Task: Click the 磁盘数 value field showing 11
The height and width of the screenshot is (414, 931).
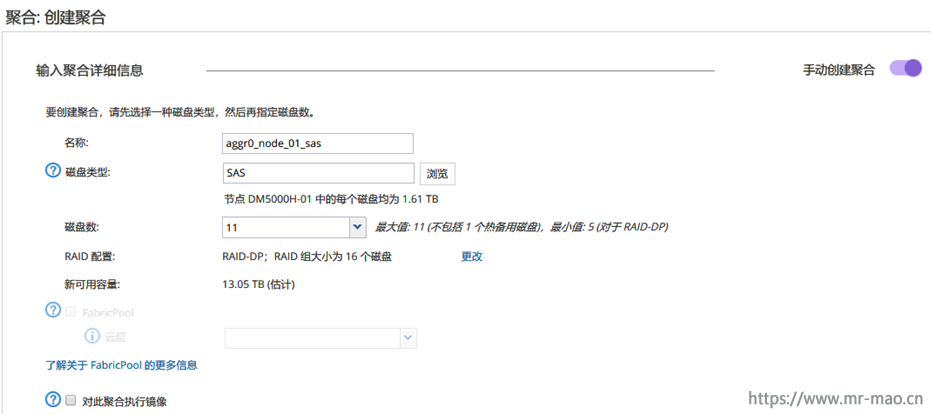Action: (x=286, y=227)
